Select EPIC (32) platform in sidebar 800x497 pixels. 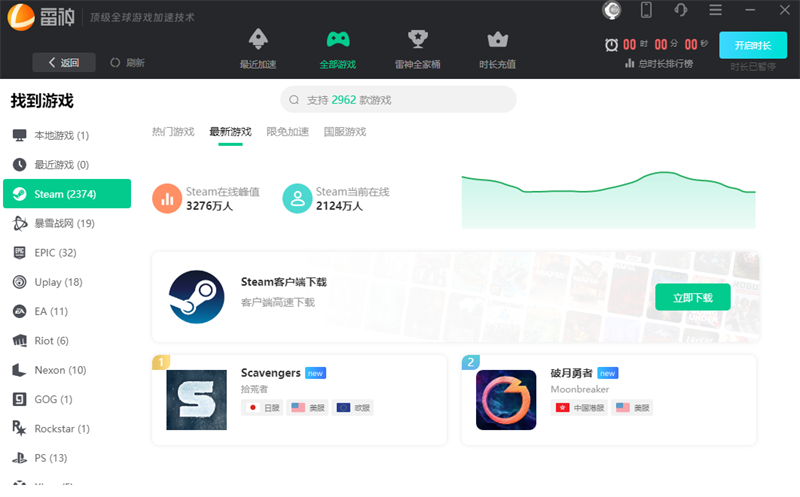(x=55, y=252)
